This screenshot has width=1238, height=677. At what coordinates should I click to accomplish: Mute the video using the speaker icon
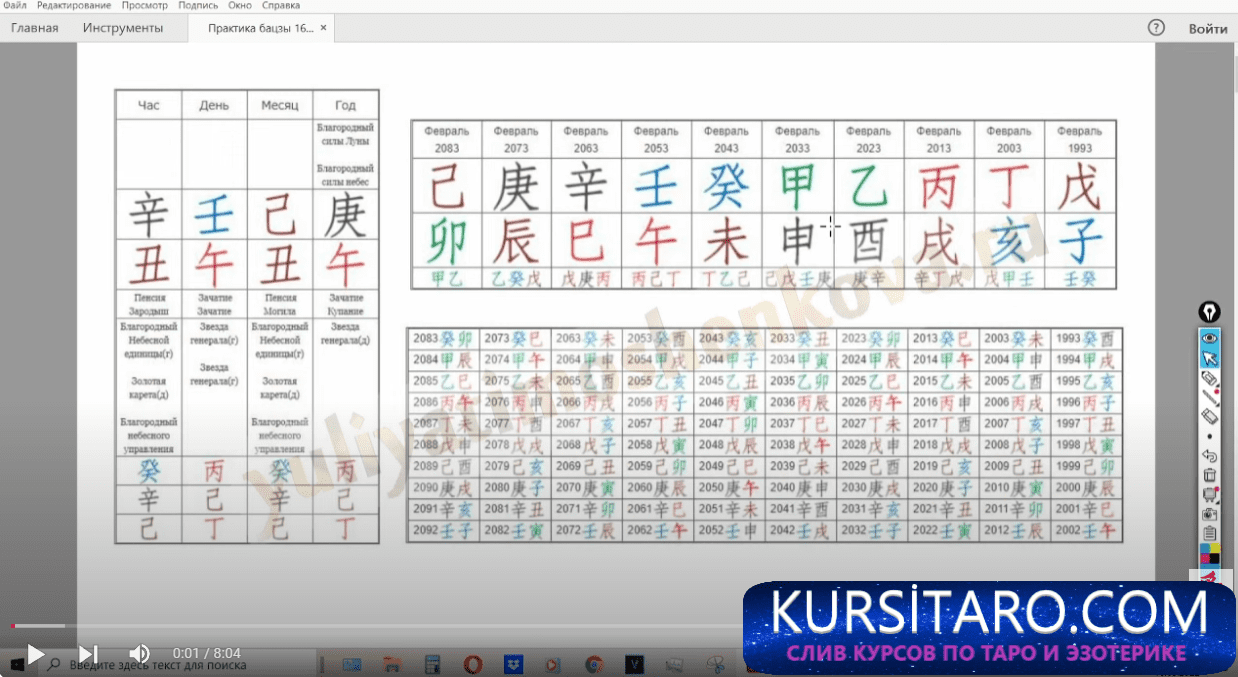pyautogui.click(x=139, y=654)
